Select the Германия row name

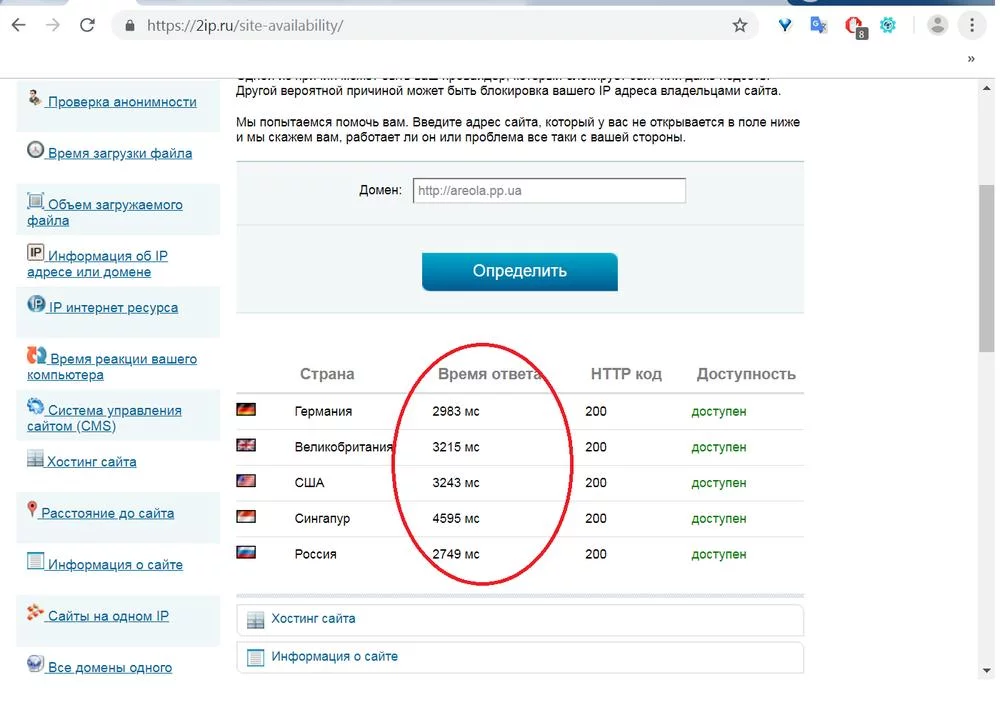(x=323, y=411)
